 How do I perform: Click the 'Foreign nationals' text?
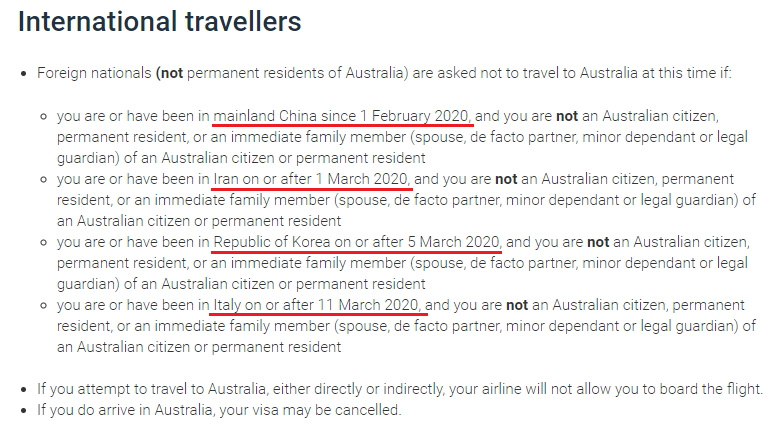click(x=94, y=73)
